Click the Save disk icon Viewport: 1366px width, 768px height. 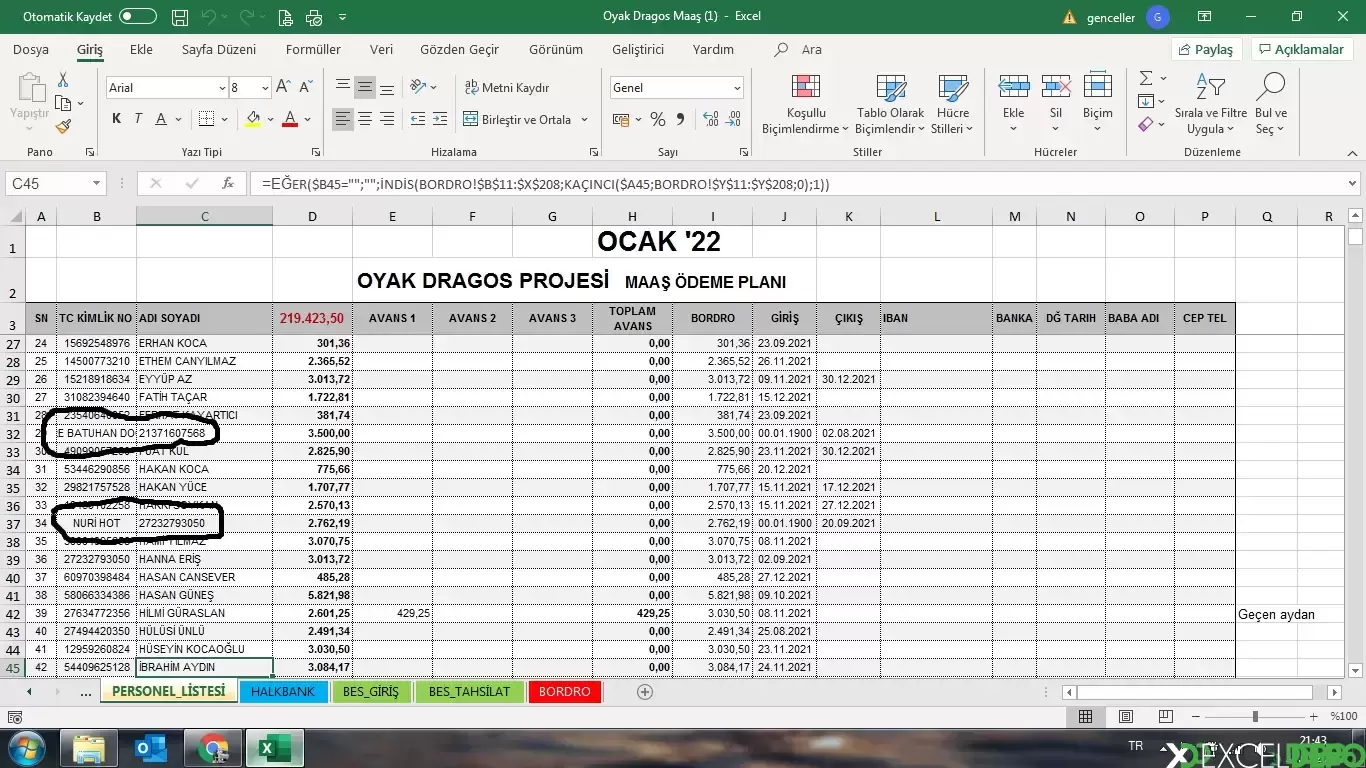click(x=180, y=17)
